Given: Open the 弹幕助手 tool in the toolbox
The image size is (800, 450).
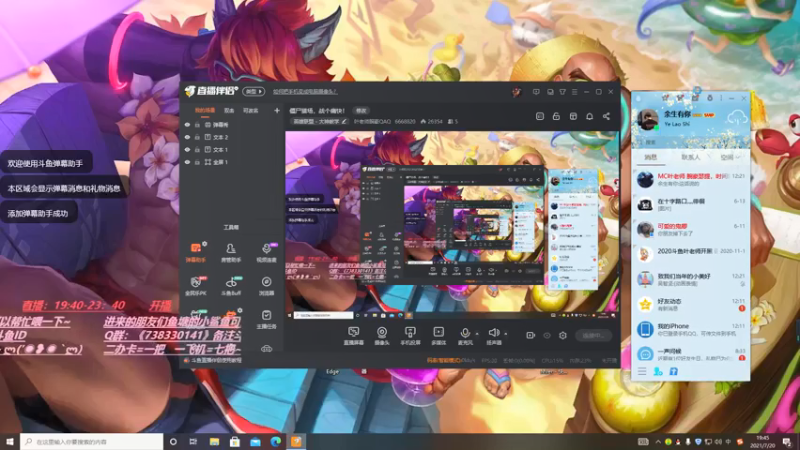Looking at the screenshot, I should tap(195, 252).
